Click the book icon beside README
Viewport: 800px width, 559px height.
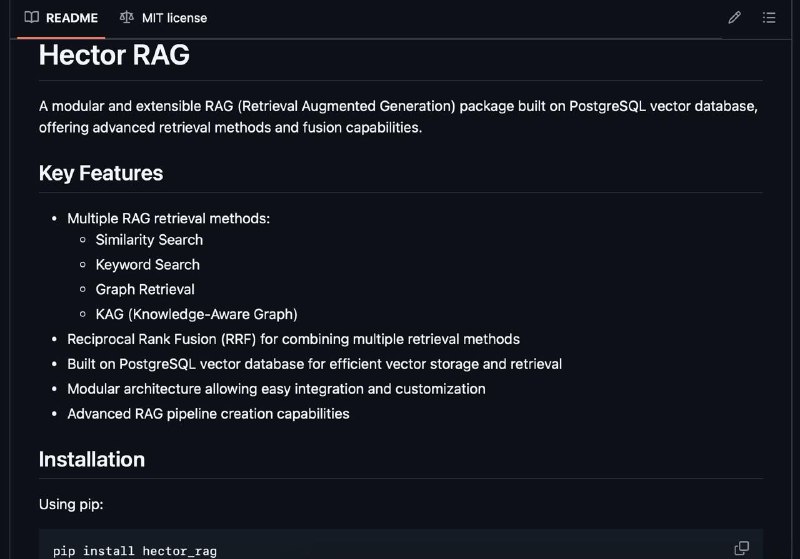tap(32, 17)
